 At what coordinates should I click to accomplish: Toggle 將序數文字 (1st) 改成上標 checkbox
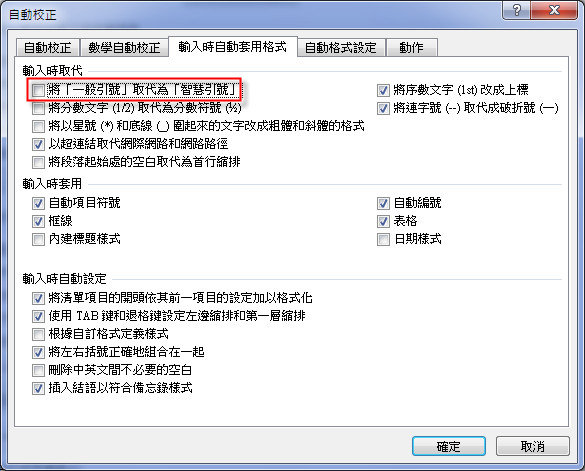tap(383, 90)
